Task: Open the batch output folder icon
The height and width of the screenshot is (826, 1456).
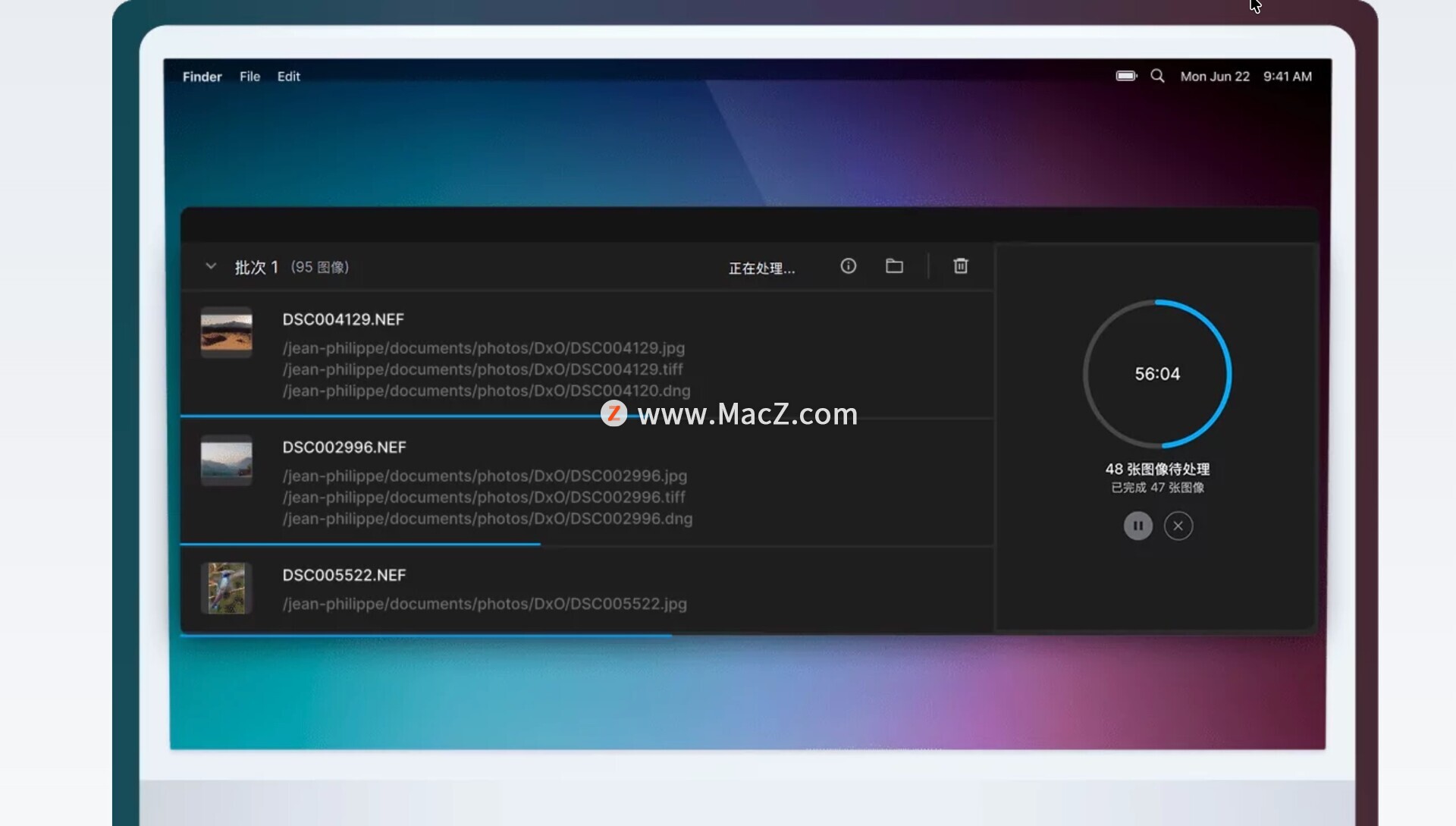Action: 894,266
